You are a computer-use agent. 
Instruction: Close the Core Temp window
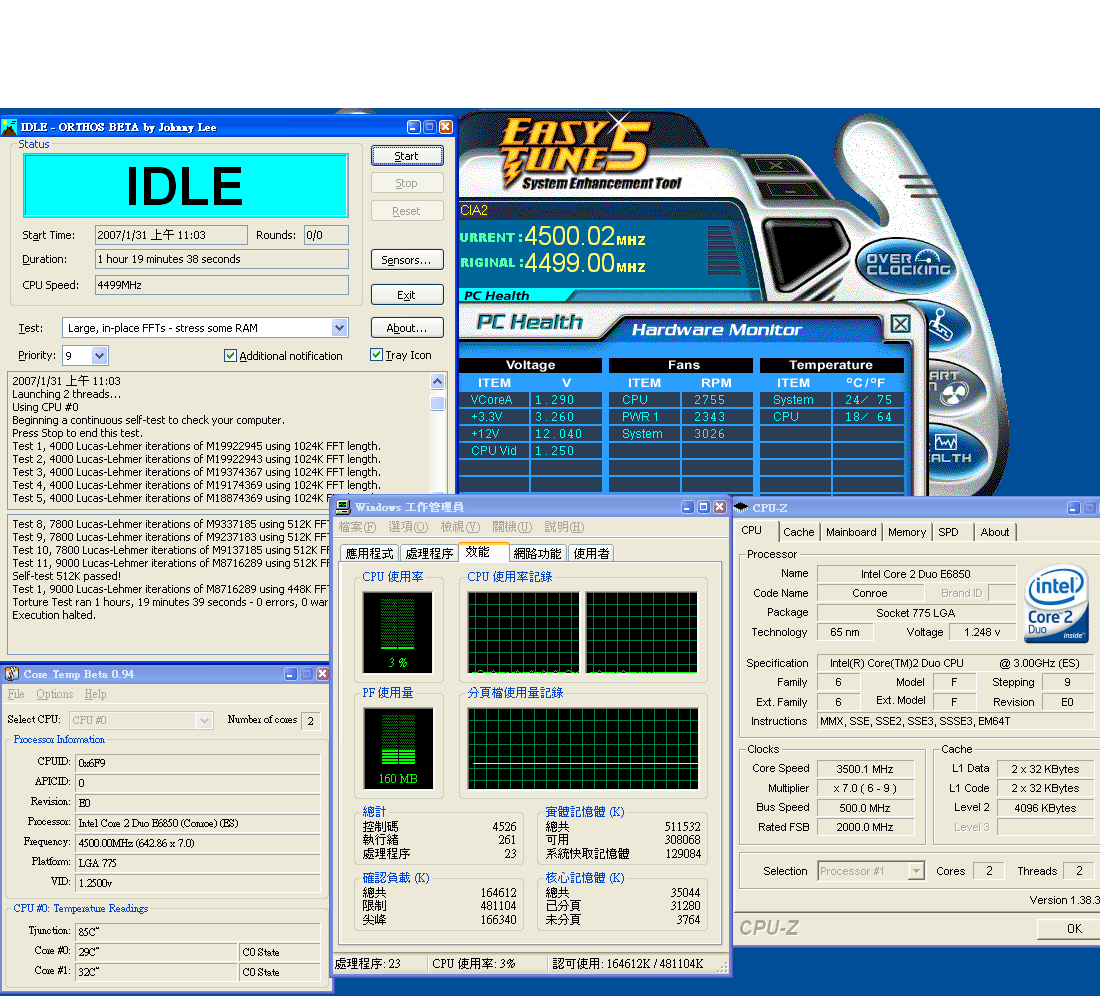point(322,674)
